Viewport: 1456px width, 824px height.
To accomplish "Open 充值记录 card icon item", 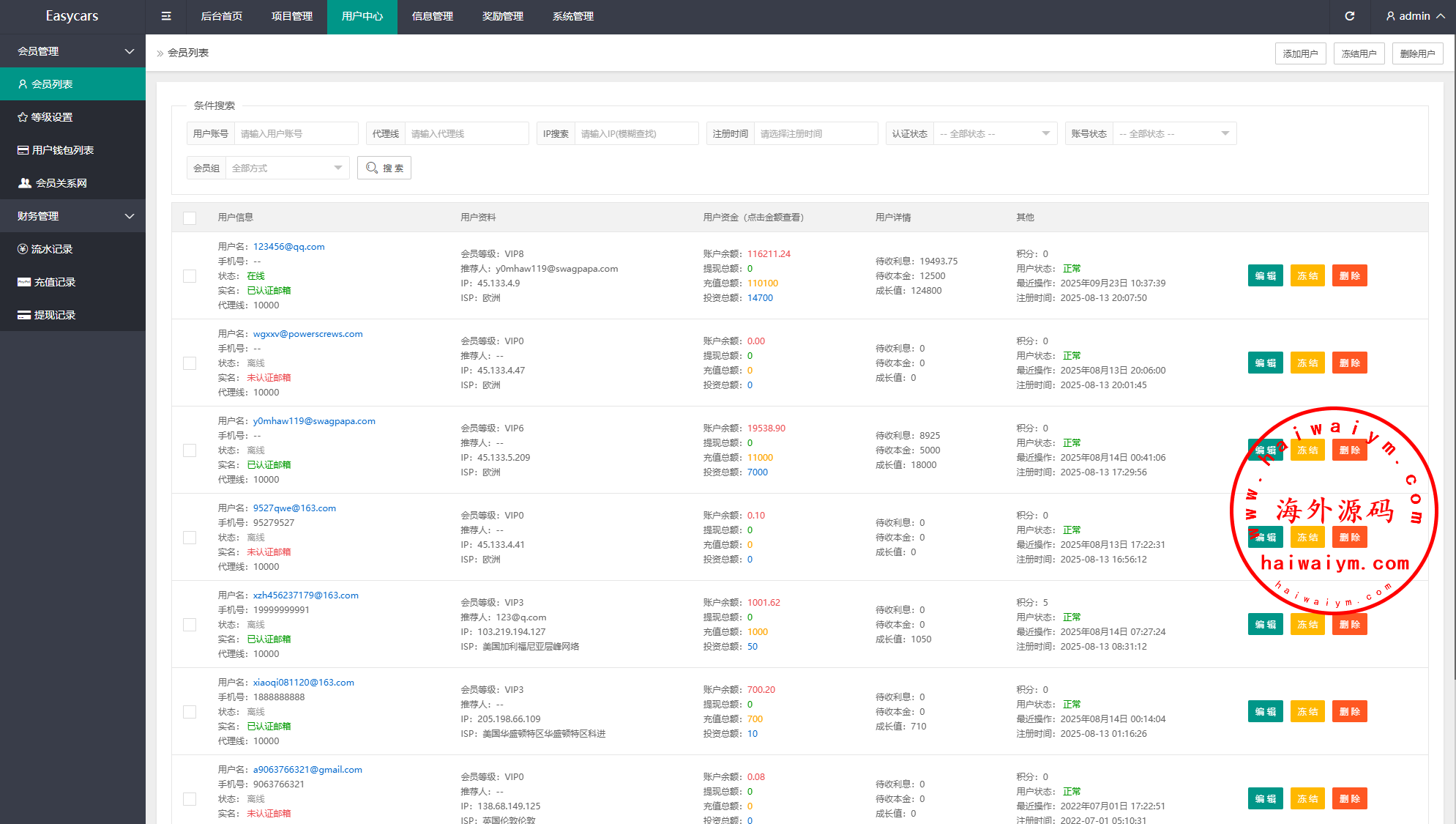I will [x=47, y=282].
